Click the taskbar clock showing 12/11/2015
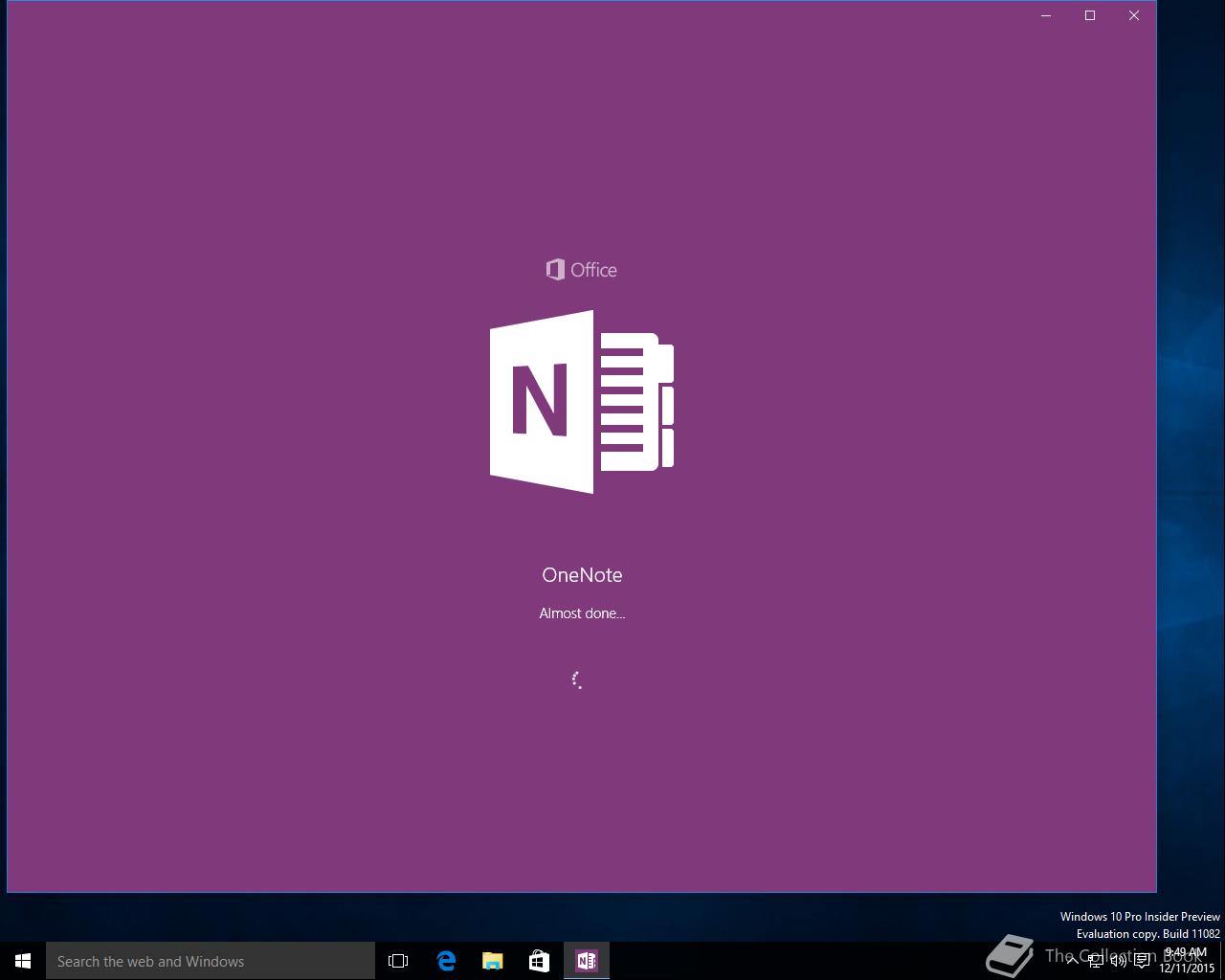The height and width of the screenshot is (980, 1225). 1186,961
